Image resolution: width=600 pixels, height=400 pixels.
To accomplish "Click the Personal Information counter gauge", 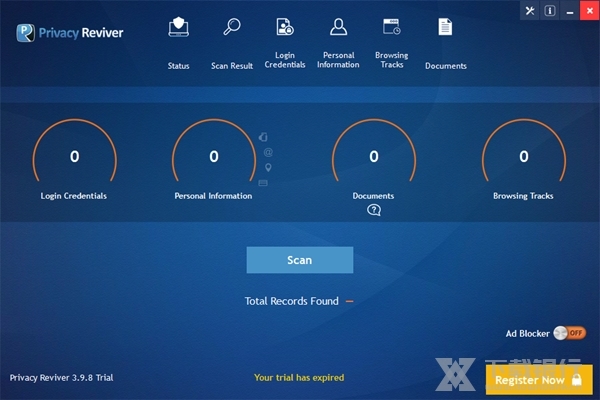I will pyautogui.click(x=213, y=157).
